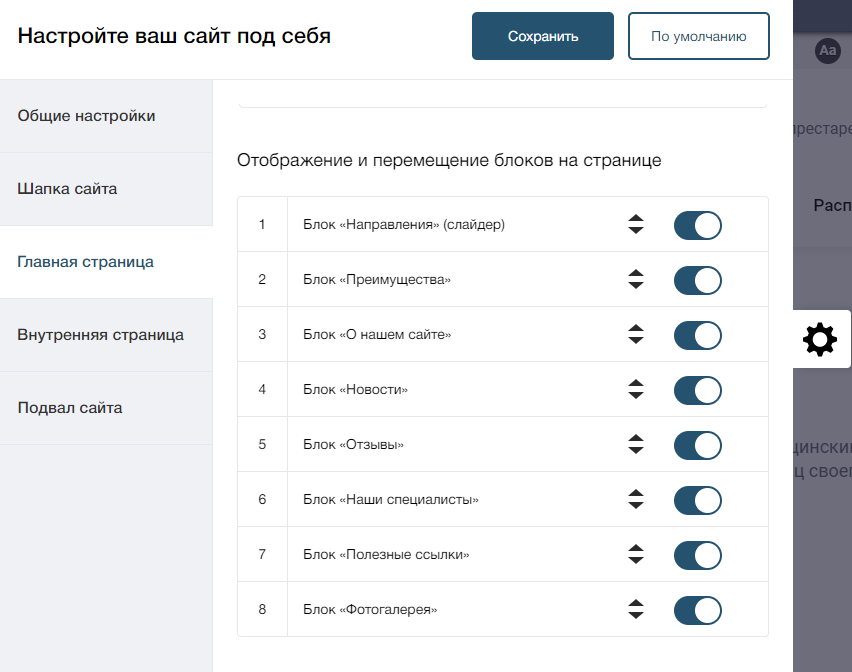852x672 pixels.
Task: Click reorder arrows for «Направления» block
Action: click(636, 224)
